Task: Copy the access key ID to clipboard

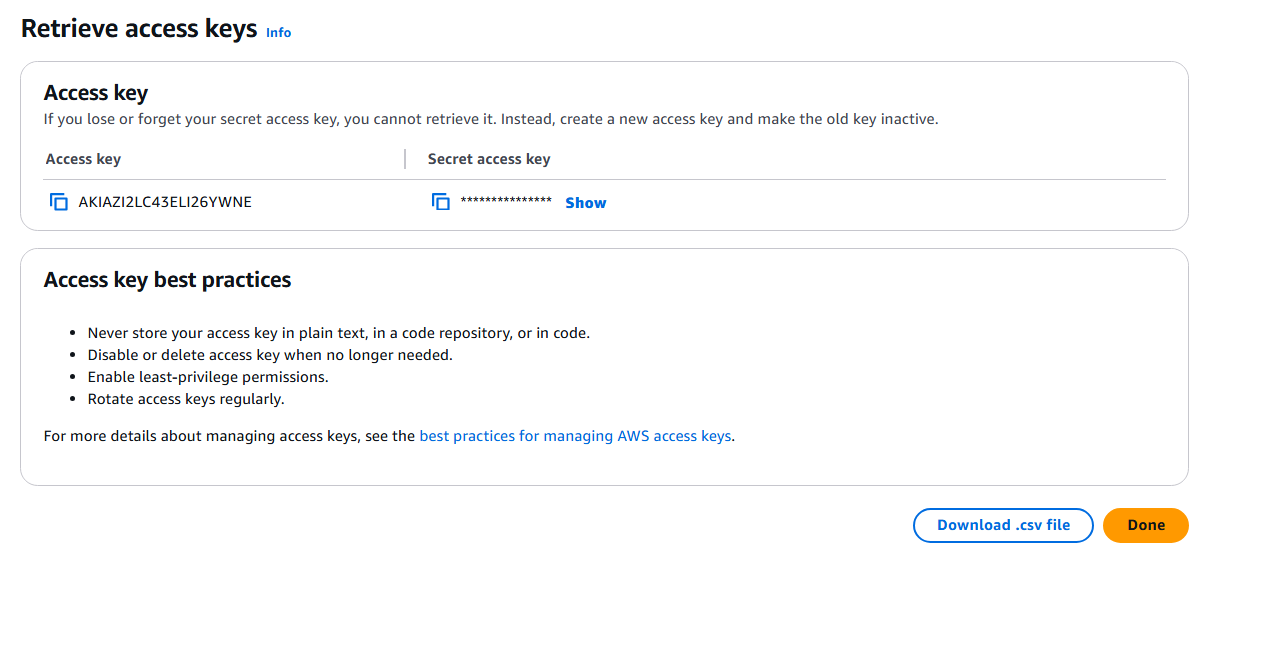Action: [x=59, y=202]
